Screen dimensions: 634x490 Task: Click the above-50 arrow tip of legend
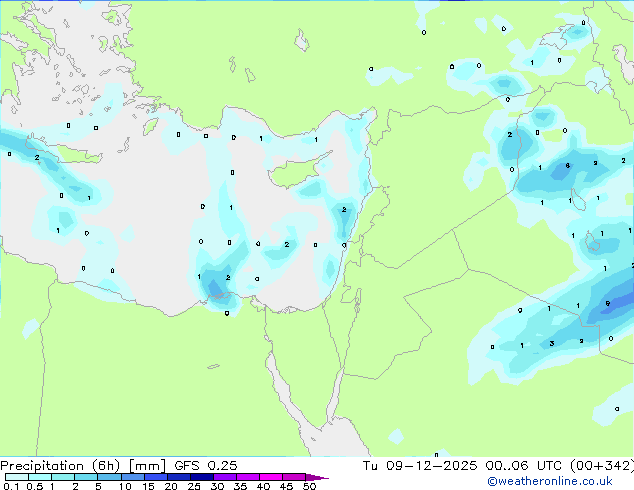pos(317,478)
